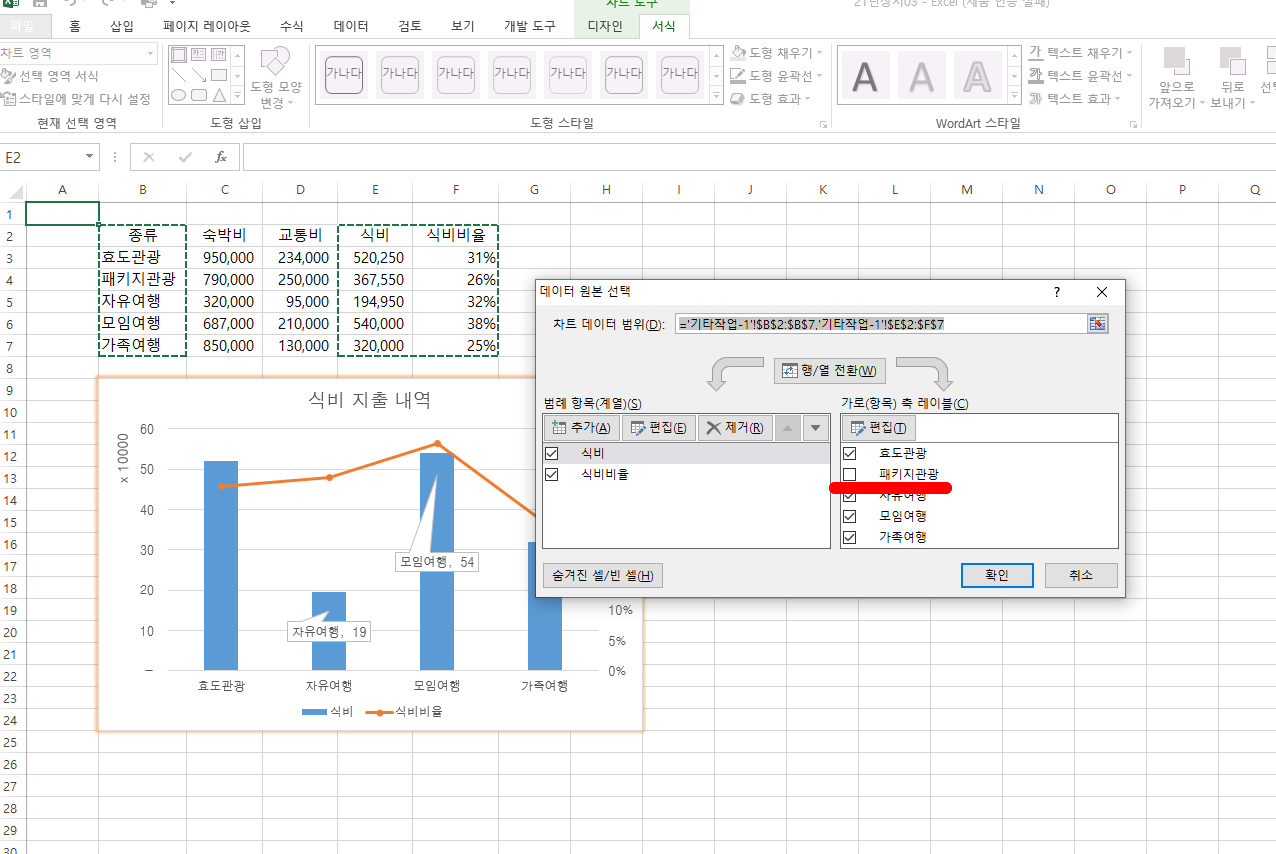Check the 패키지관광 category checkbox
The height and width of the screenshot is (854, 1276).
click(850, 474)
